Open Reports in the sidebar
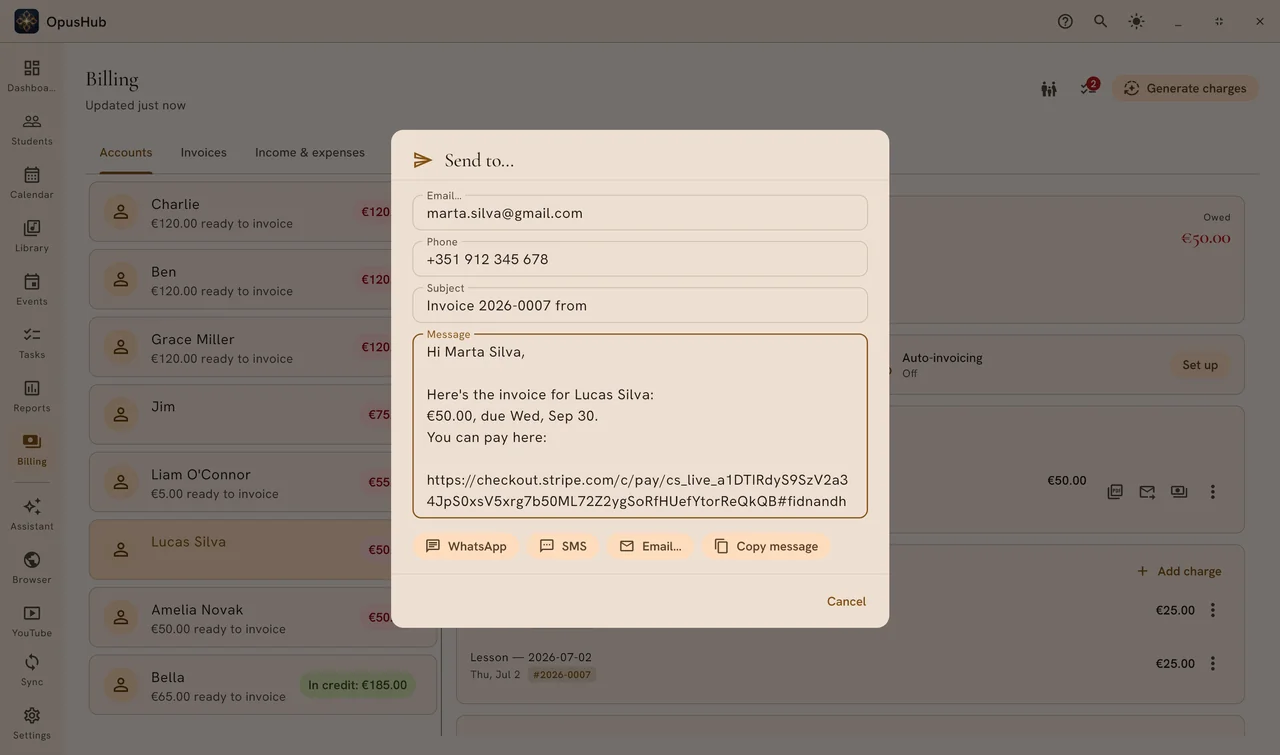1280x755 pixels. [32, 395]
